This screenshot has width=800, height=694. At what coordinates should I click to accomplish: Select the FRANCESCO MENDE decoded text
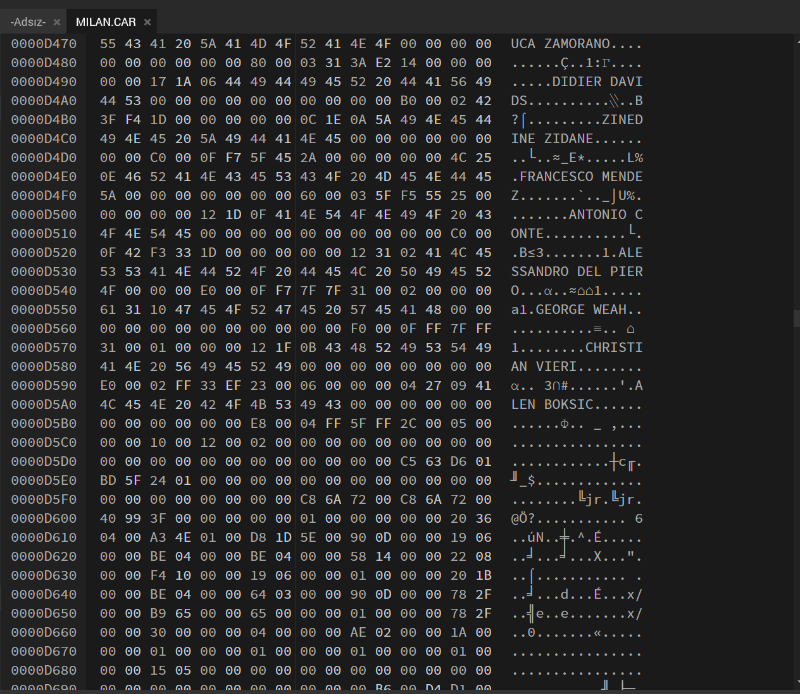(580, 177)
